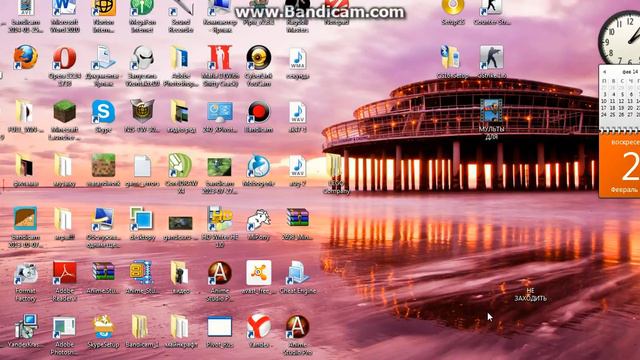Screen dimensions: 640x360
Task: Launch the red Opera browser shortcut
Action: (x=64, y=58)
